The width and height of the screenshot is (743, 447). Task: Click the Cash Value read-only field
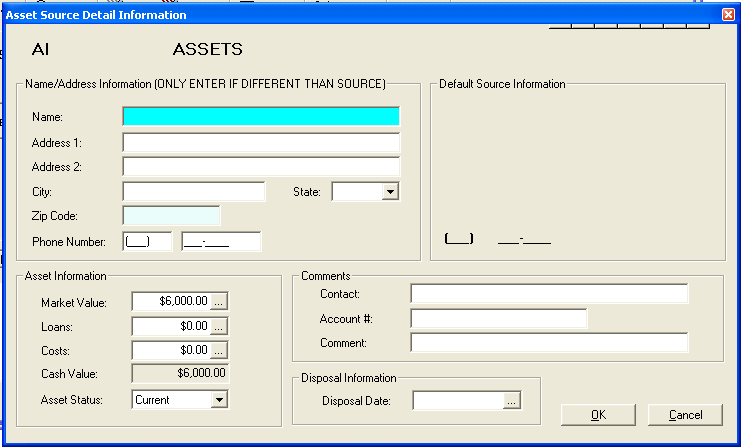pyautogui.click(x=180, y=374)
